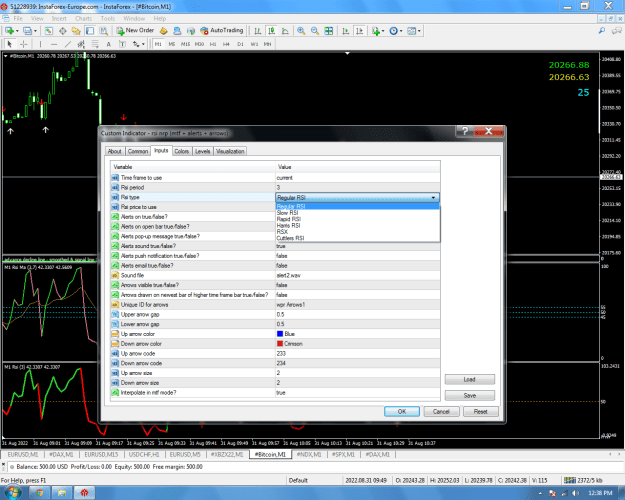Select the text label A tool
Screen dimensions: 625x500
pos(108,44)
